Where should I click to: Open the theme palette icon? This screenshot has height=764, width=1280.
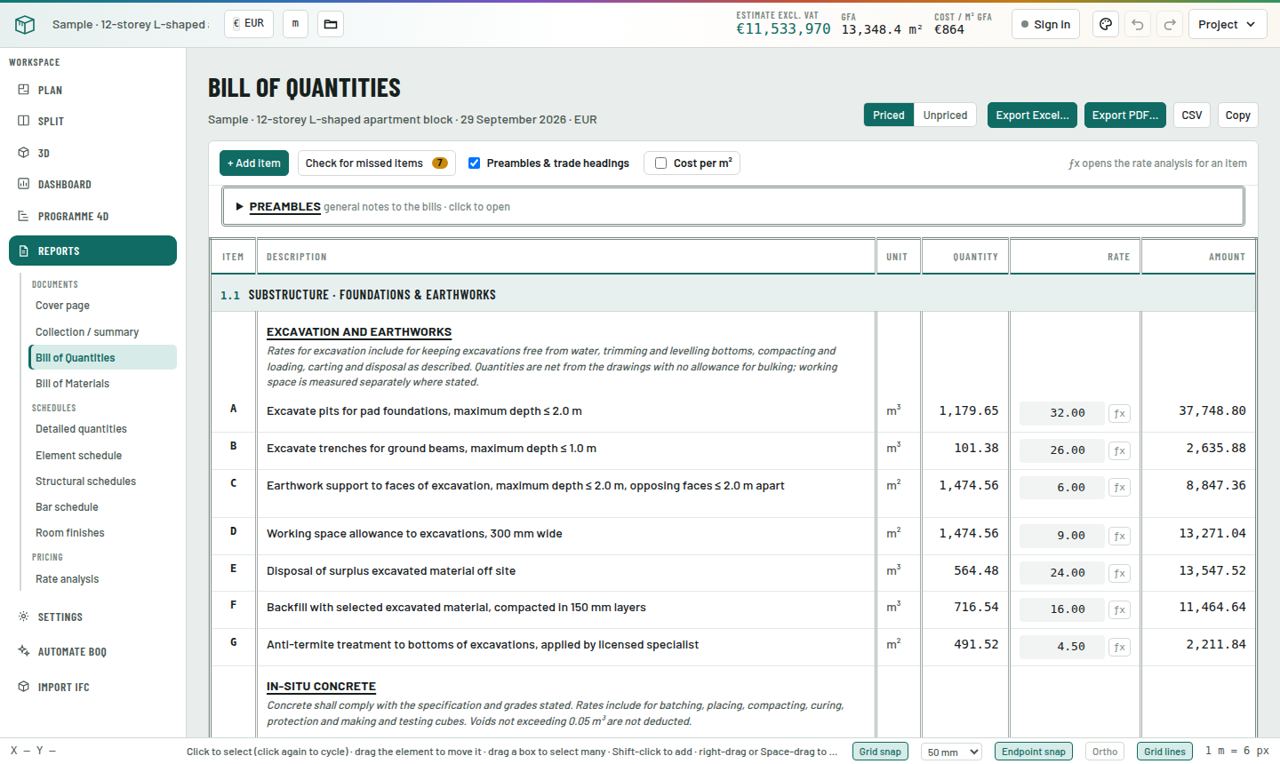1105,24
